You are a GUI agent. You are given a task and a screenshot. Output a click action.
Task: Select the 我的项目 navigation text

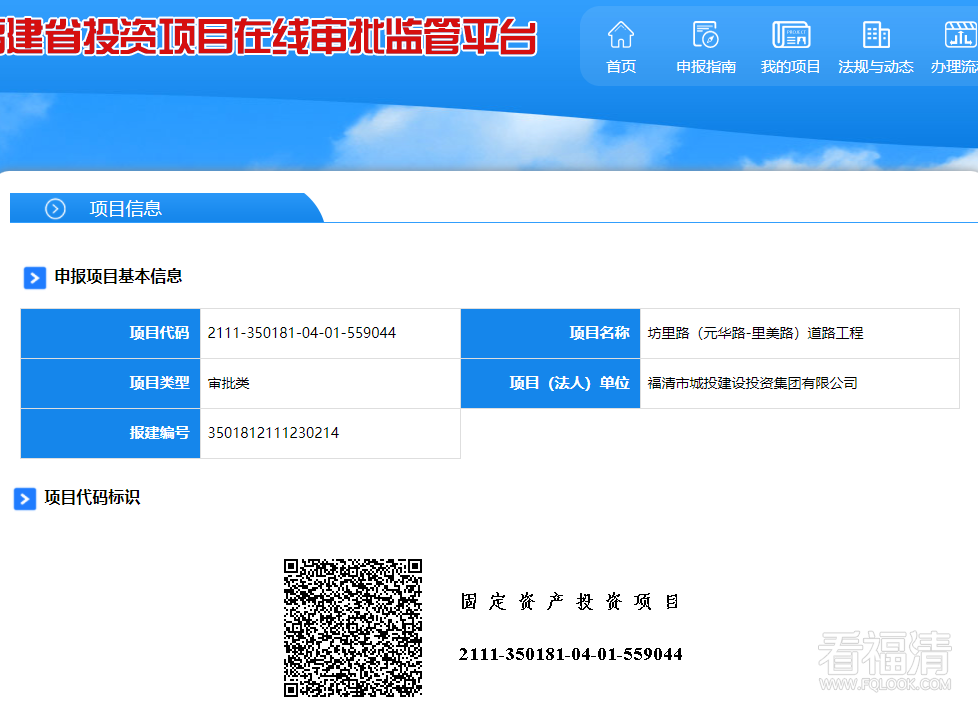coord(791,67)
